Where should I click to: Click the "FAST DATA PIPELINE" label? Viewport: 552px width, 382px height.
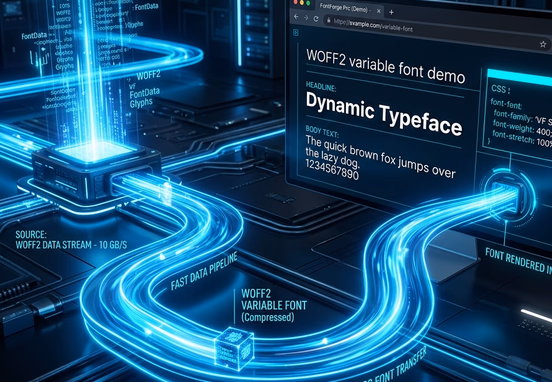204,271
